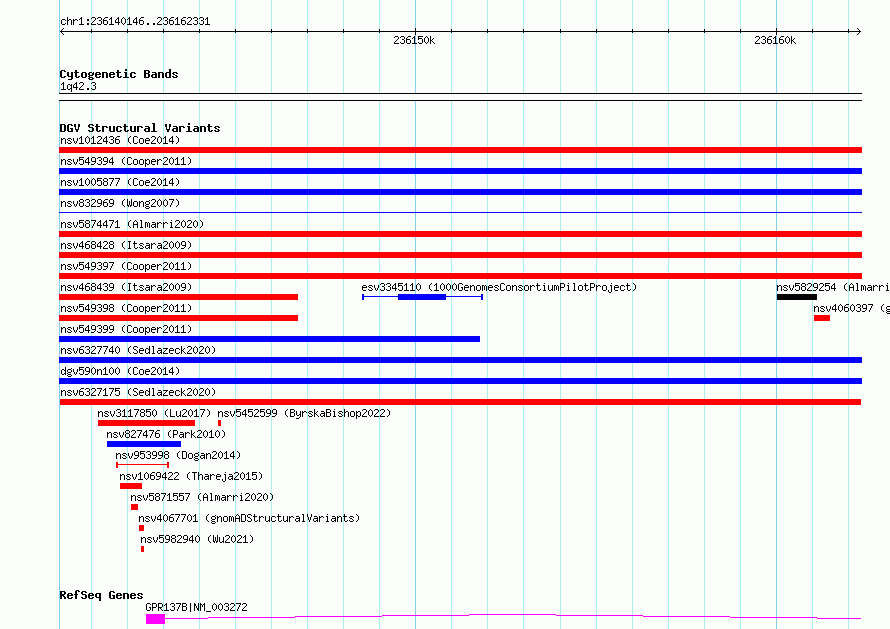Click the esv3345110 blue feature block
This screenshot has width=890, height=629.
422,297
